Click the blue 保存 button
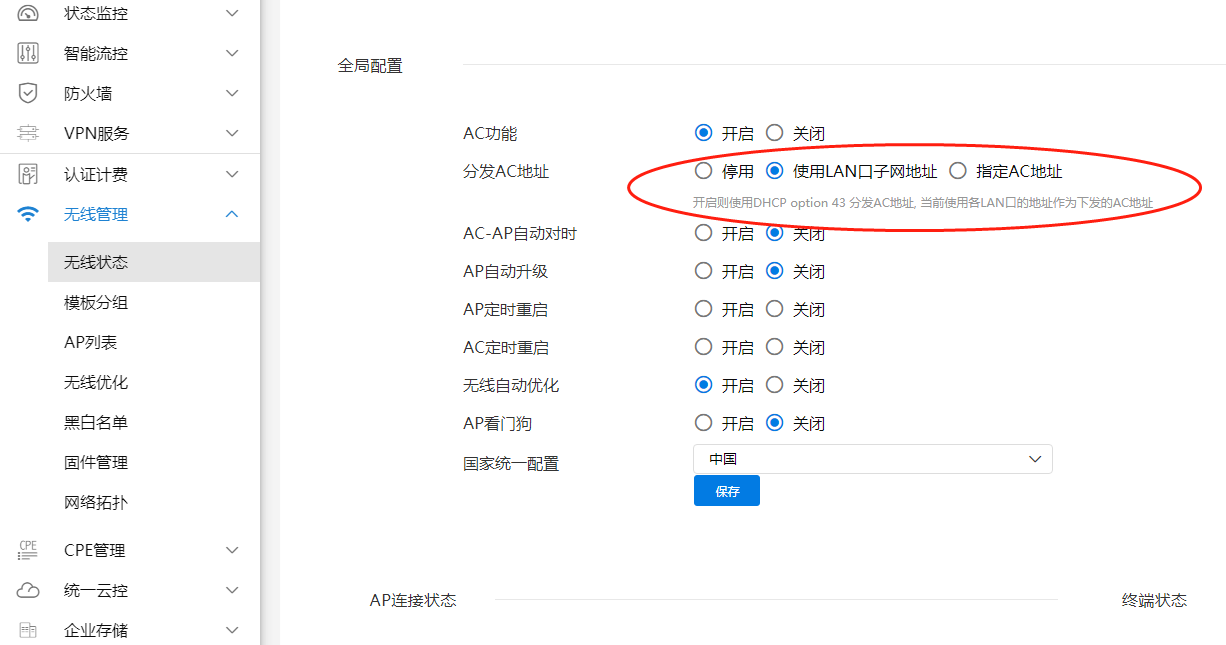 [x=726, y=491]
